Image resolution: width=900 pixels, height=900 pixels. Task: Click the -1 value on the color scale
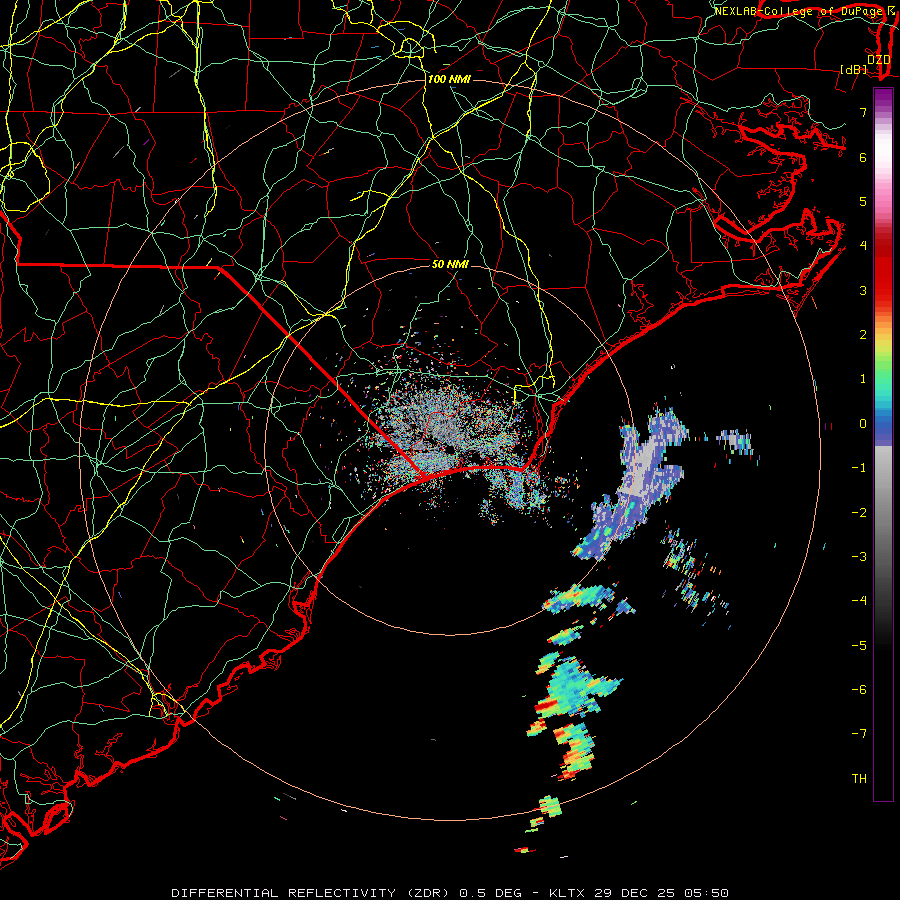pyautogui.click(x=859, y=468)
